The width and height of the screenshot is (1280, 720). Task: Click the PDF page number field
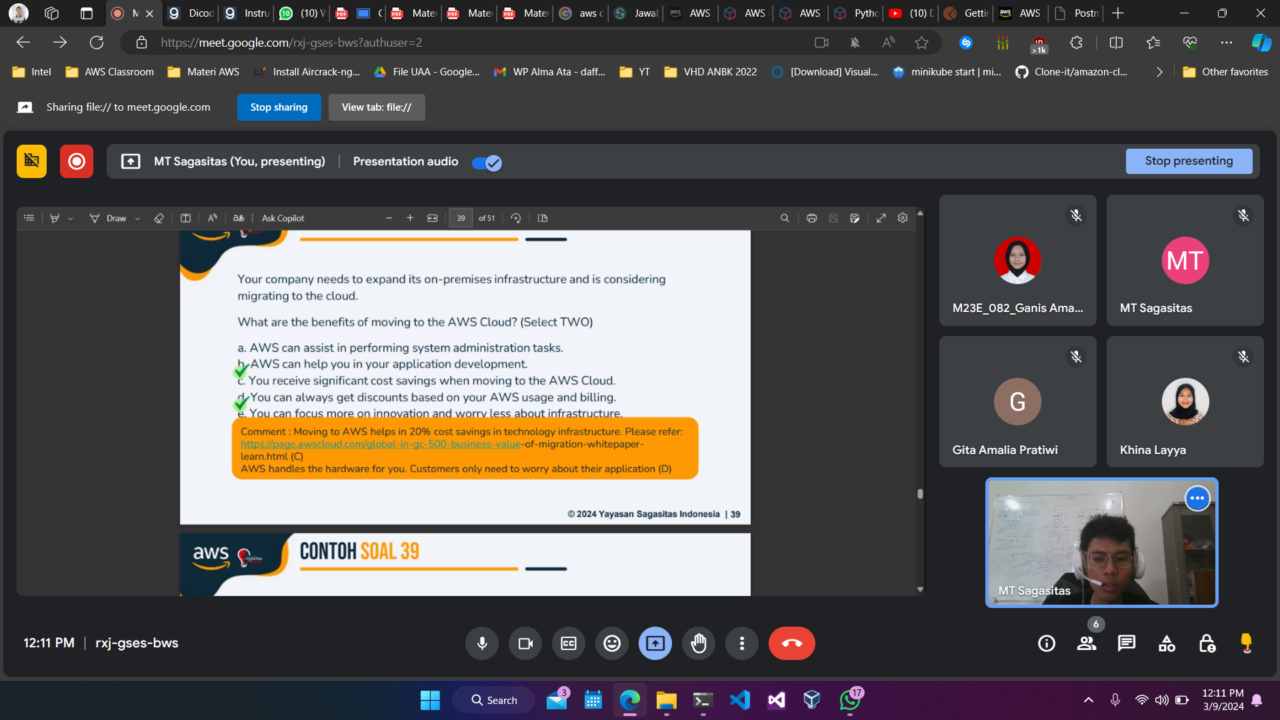click(461, 218)
